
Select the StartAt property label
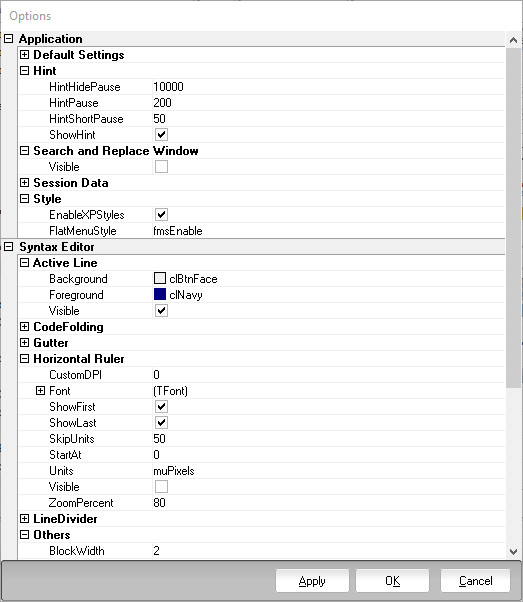click(65, 455)
